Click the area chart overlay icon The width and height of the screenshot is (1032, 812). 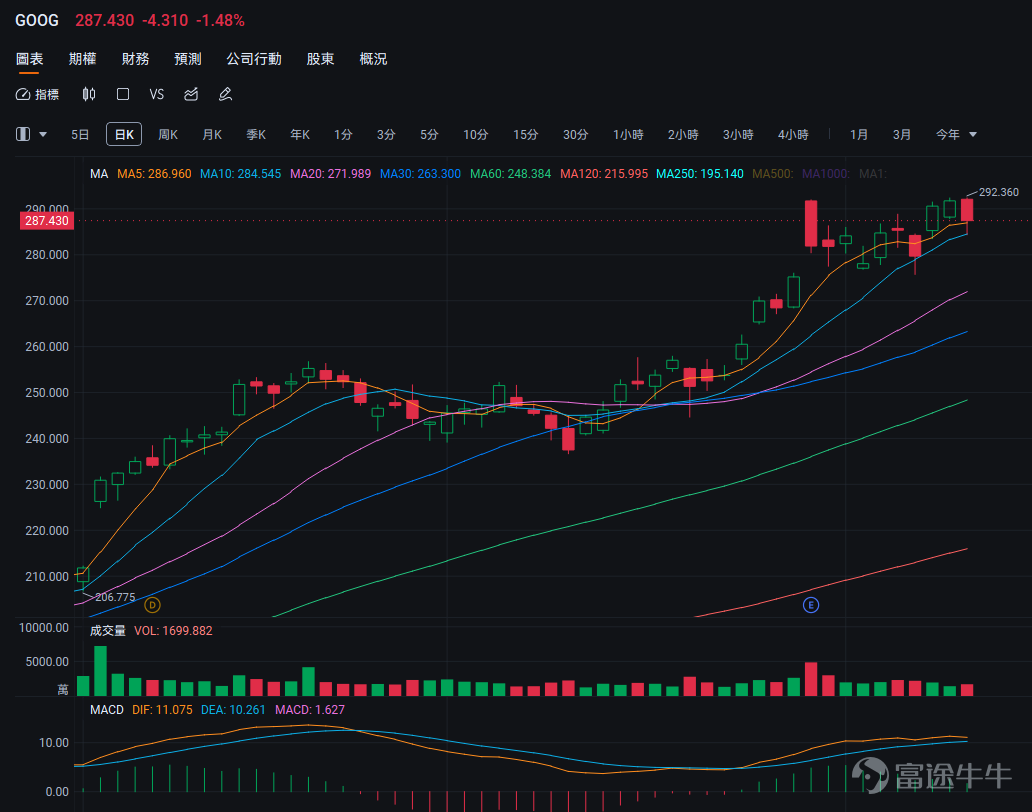coord(191,95)
